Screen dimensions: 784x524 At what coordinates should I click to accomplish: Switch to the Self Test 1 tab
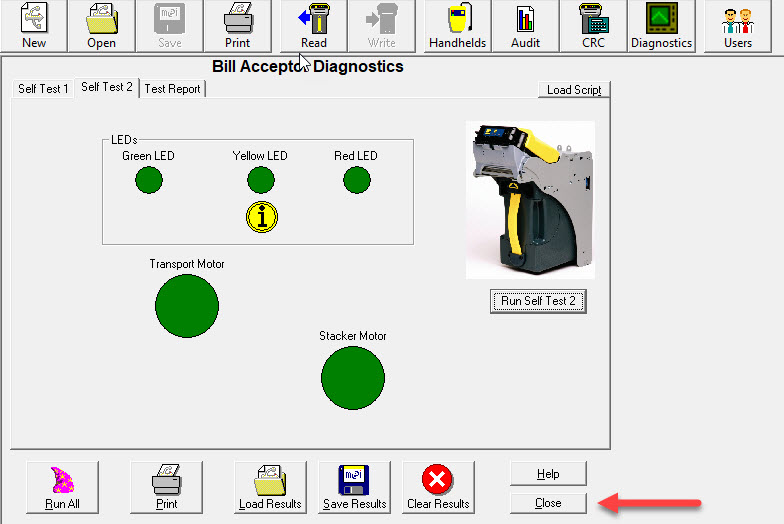pos(43,89)
